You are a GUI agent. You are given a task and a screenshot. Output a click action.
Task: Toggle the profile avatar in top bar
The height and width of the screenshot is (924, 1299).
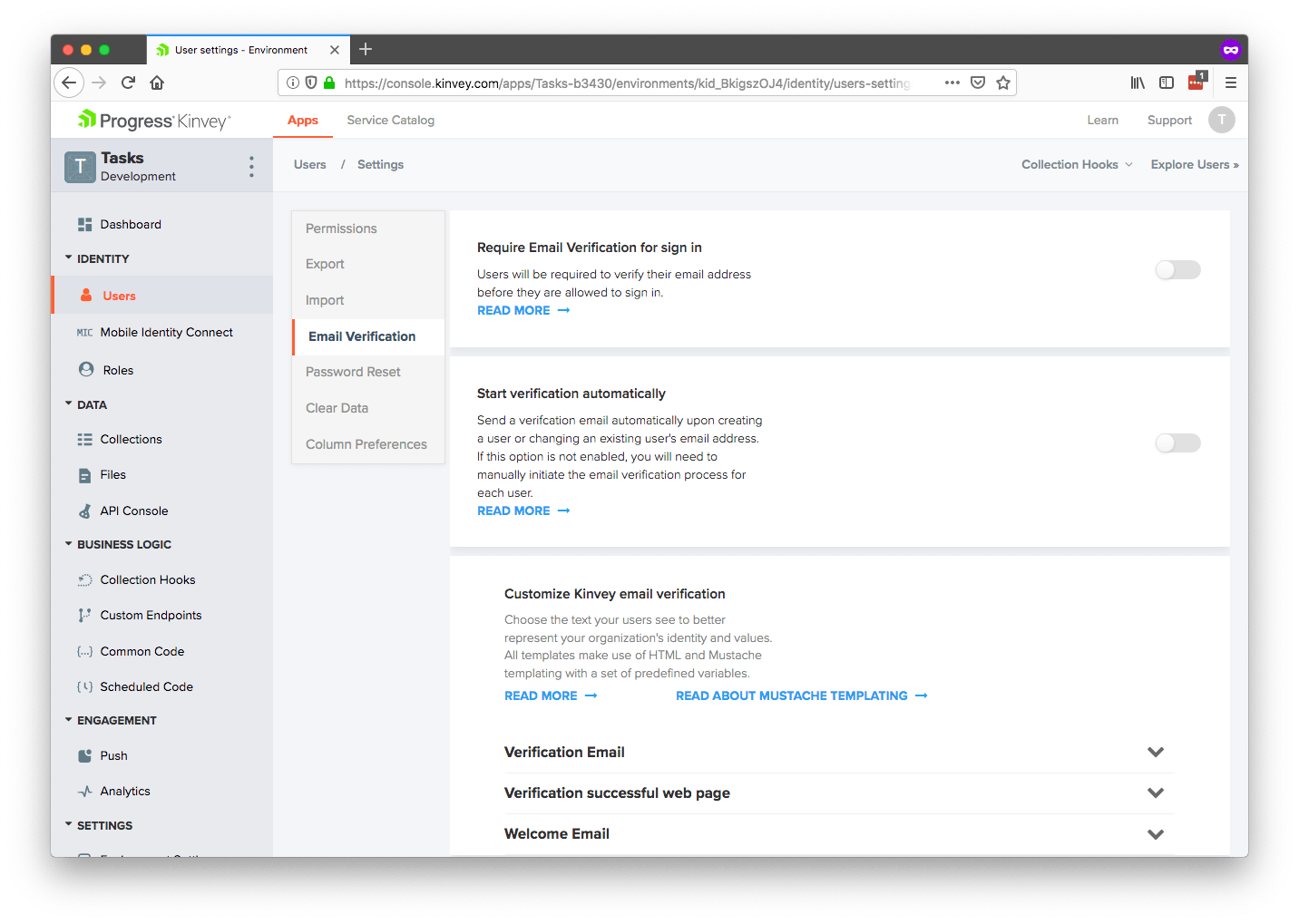1222,119
